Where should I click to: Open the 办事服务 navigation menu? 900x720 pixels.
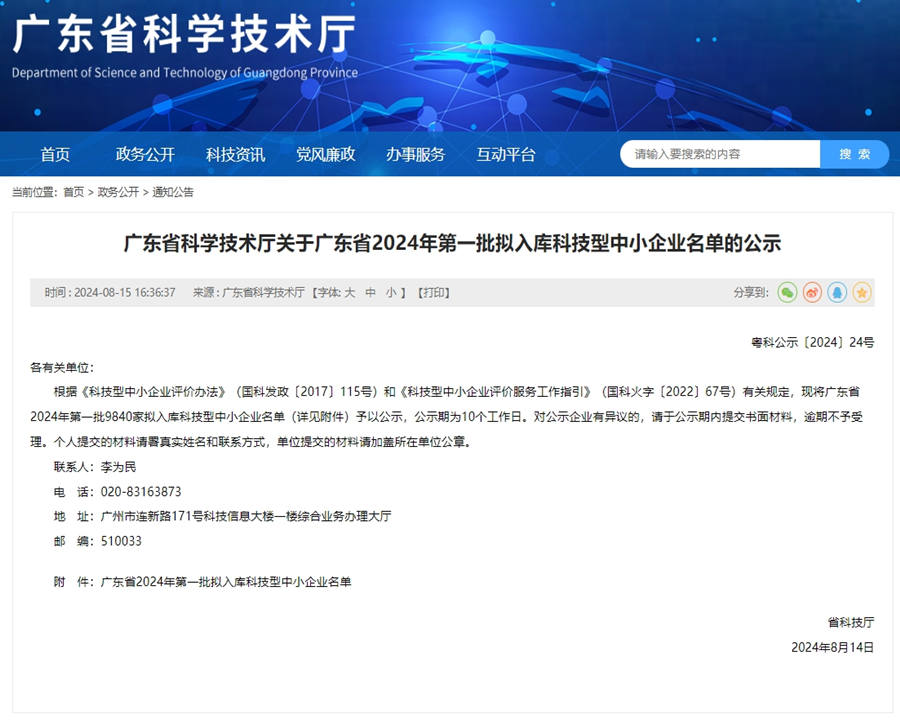(415, 154)
